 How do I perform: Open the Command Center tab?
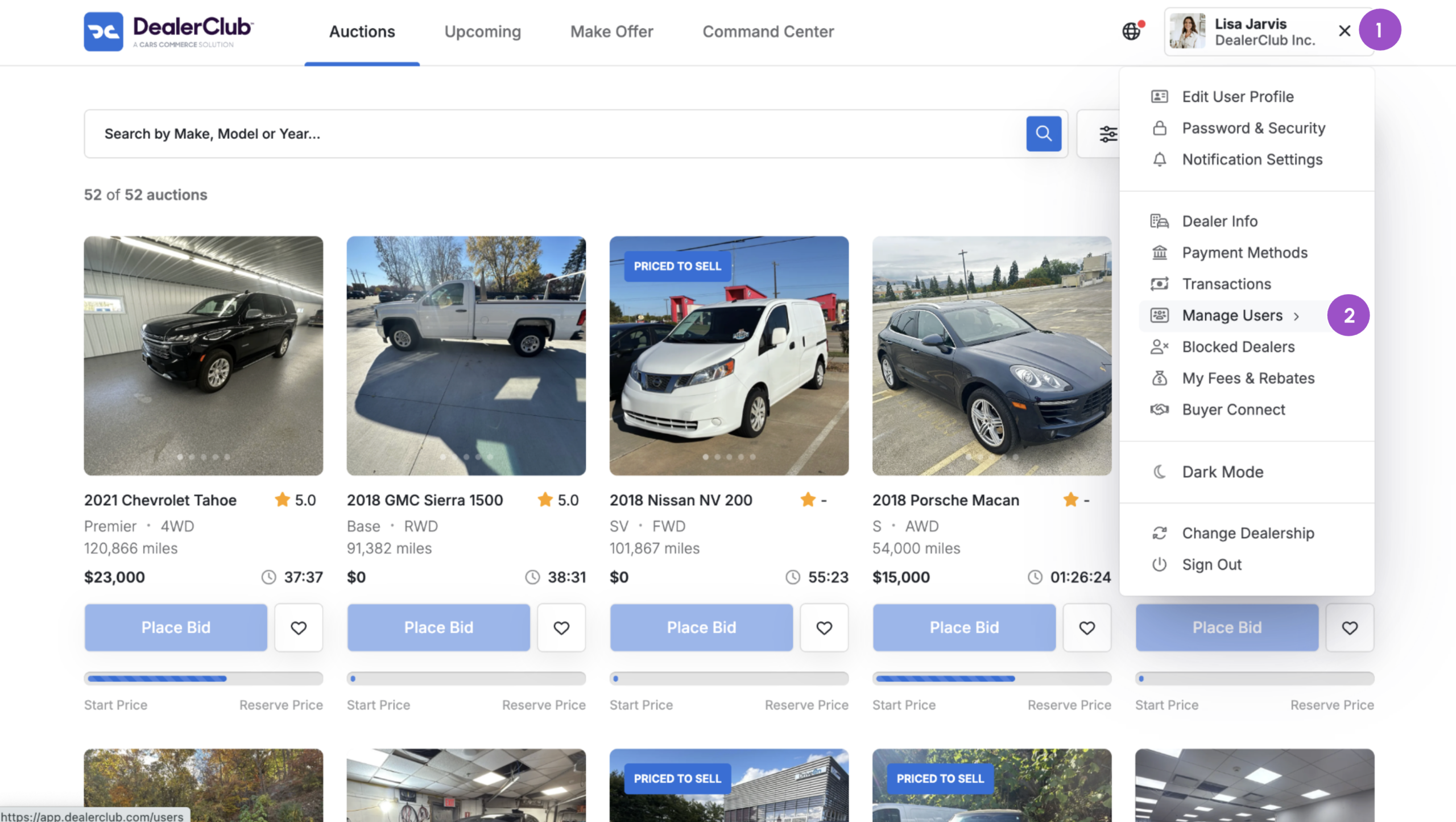(768, 31)
